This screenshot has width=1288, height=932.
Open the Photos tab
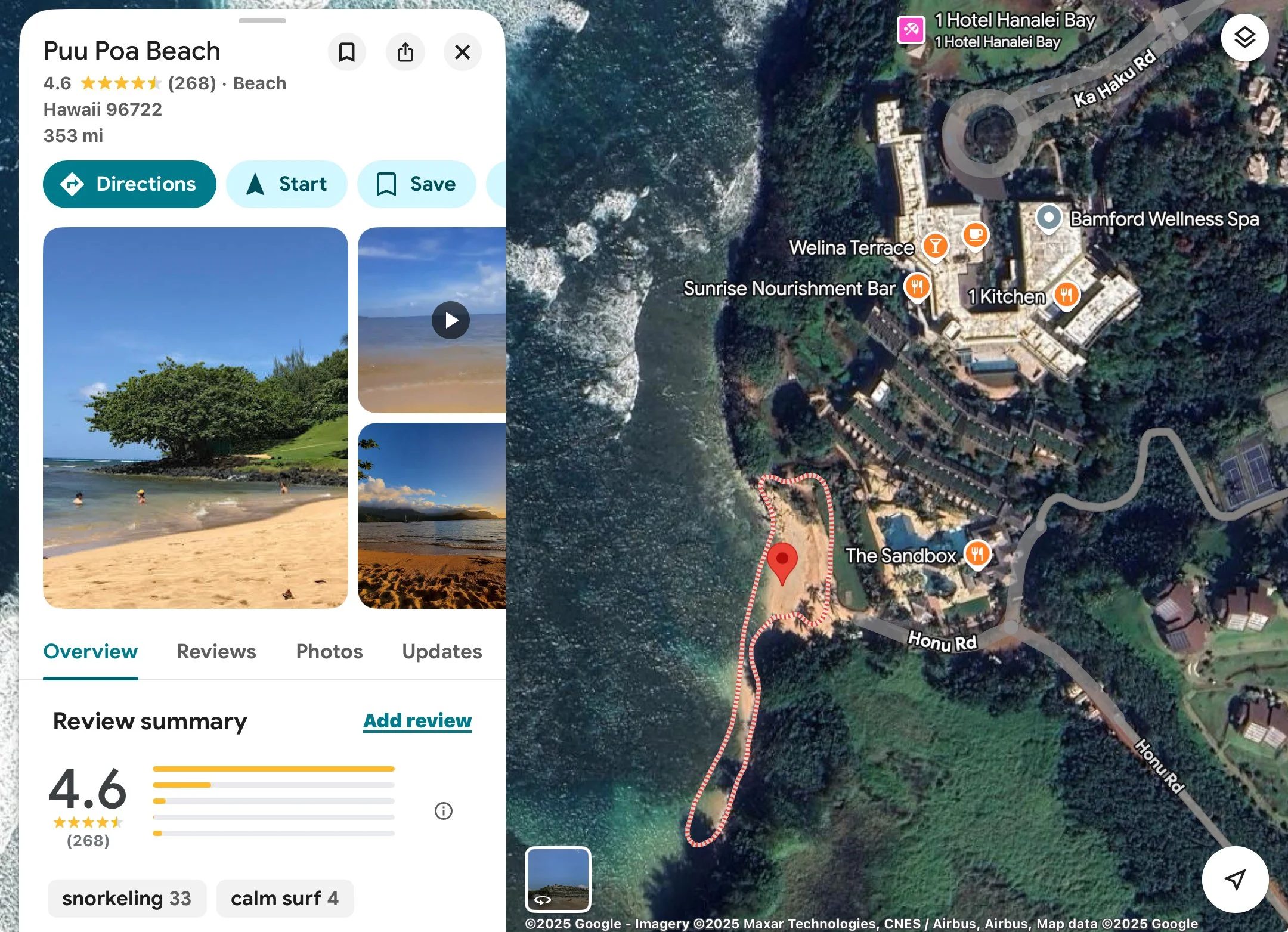[329, 651]
